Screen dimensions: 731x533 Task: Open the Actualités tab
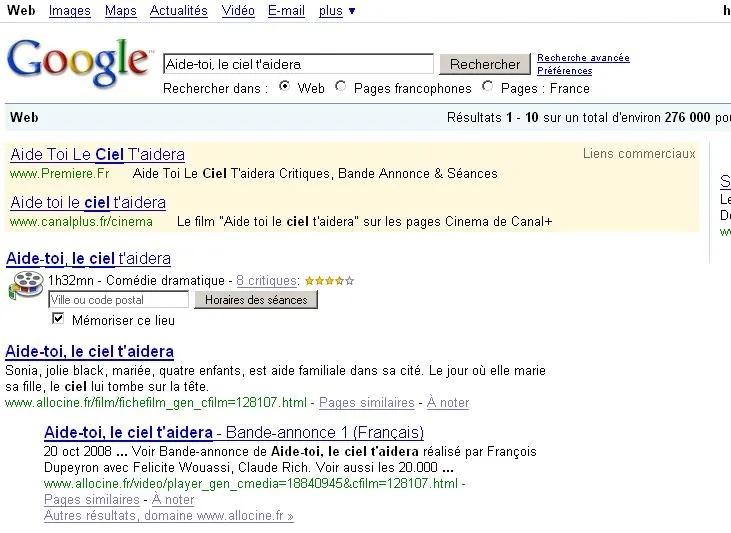point(179,11)
